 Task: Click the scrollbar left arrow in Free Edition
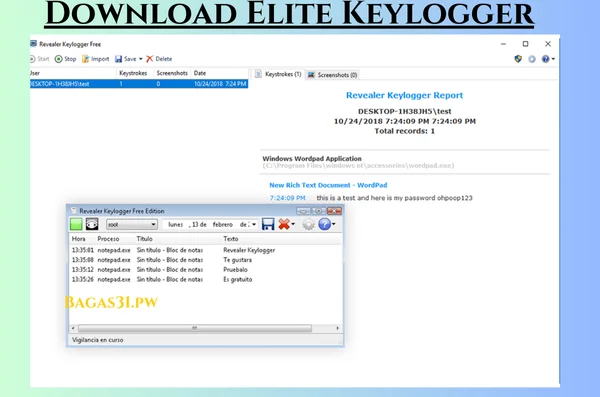73,328
